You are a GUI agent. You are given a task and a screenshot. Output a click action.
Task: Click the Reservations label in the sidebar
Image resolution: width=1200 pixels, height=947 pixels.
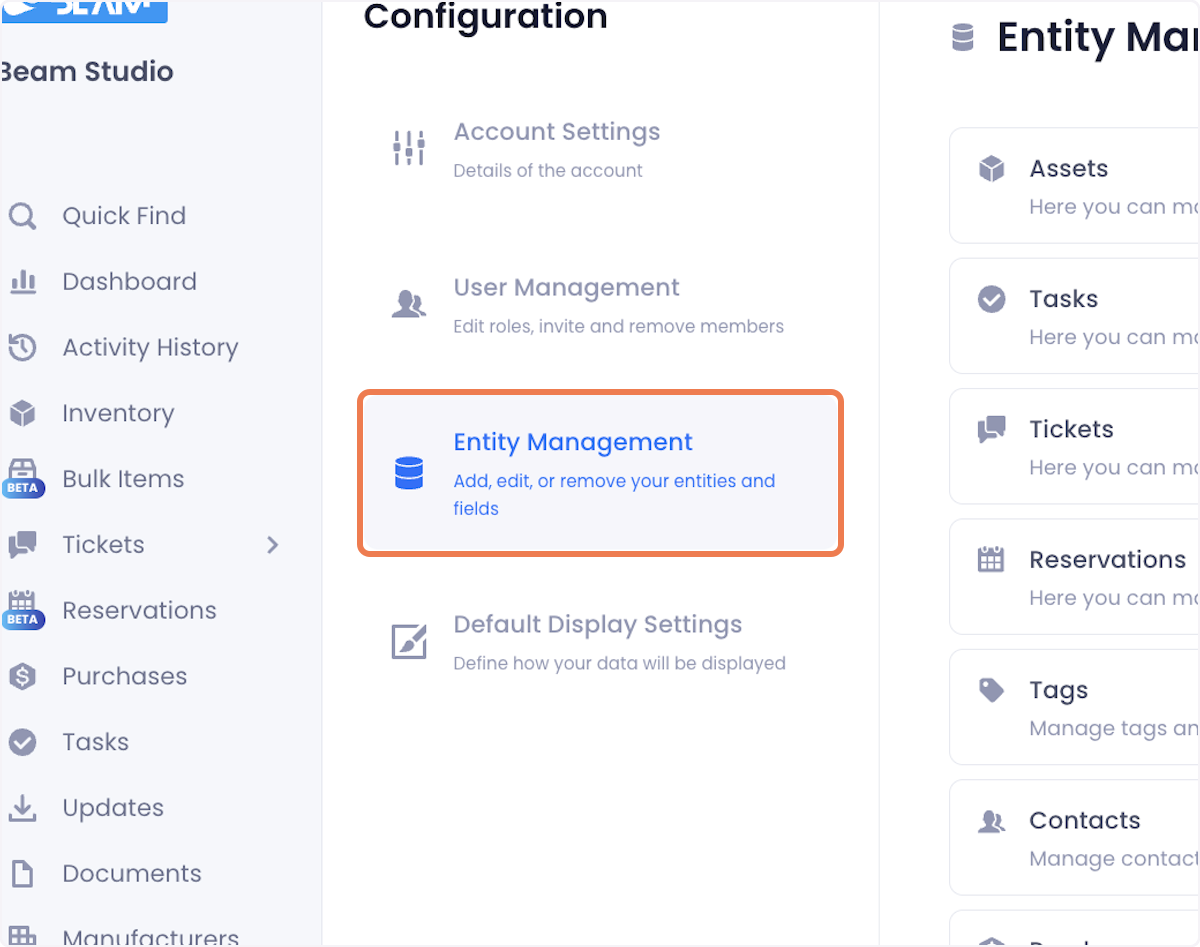tap(139, 611)
